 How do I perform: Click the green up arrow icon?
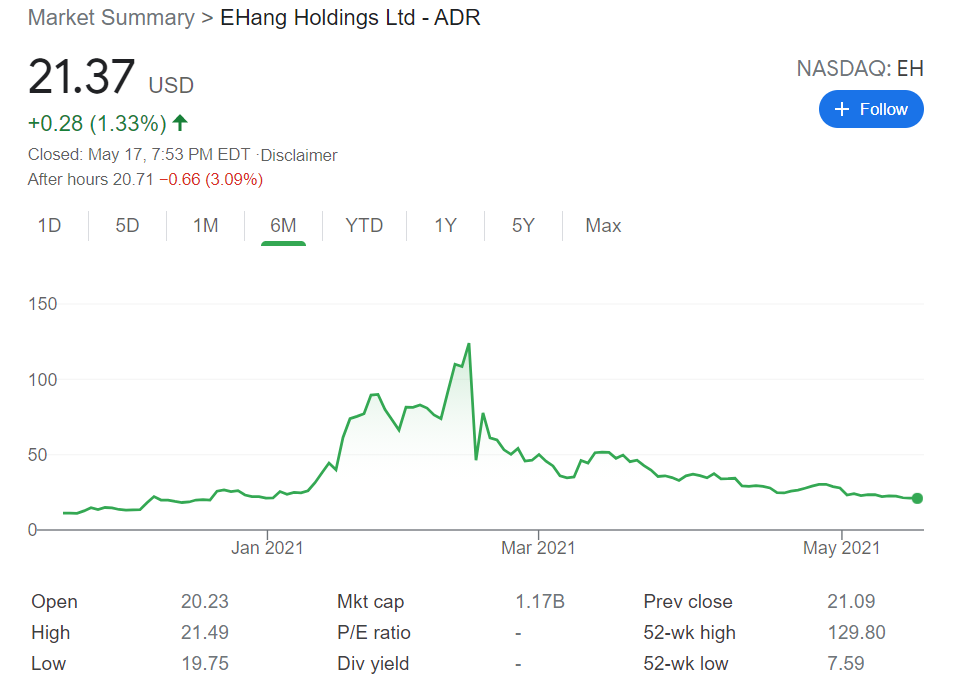(180, 123)
